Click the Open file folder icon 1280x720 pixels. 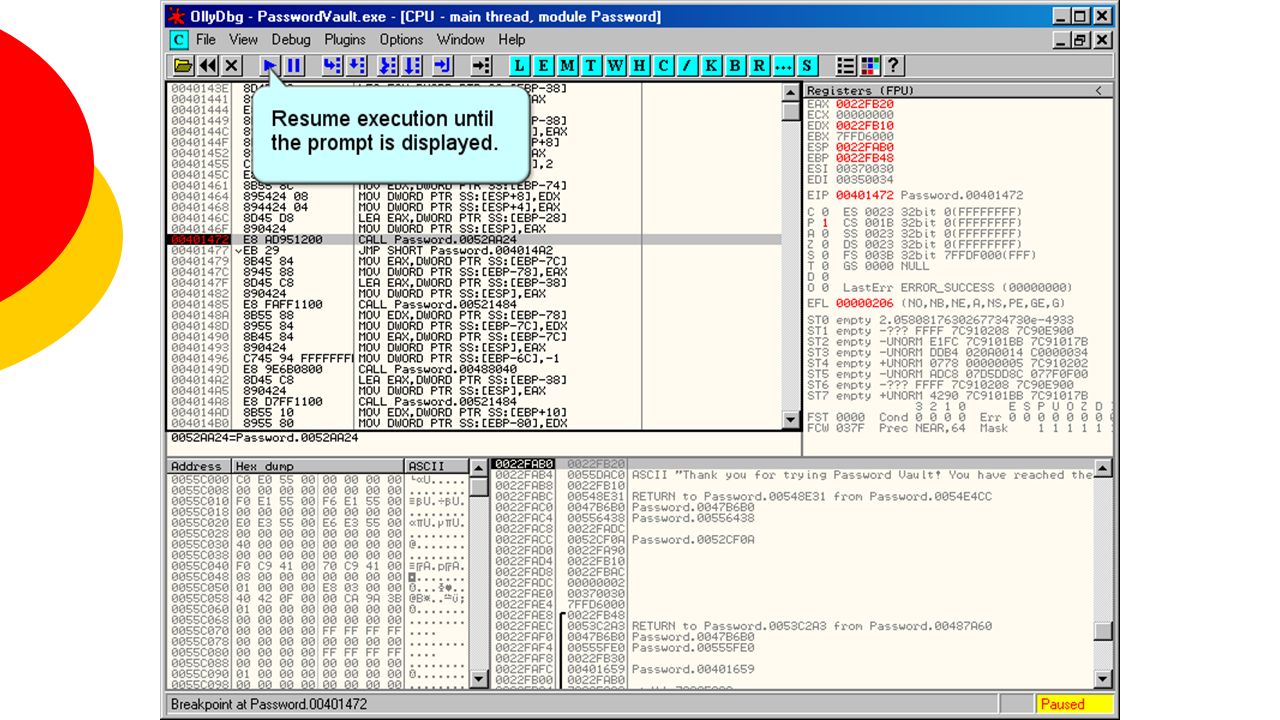183,66
